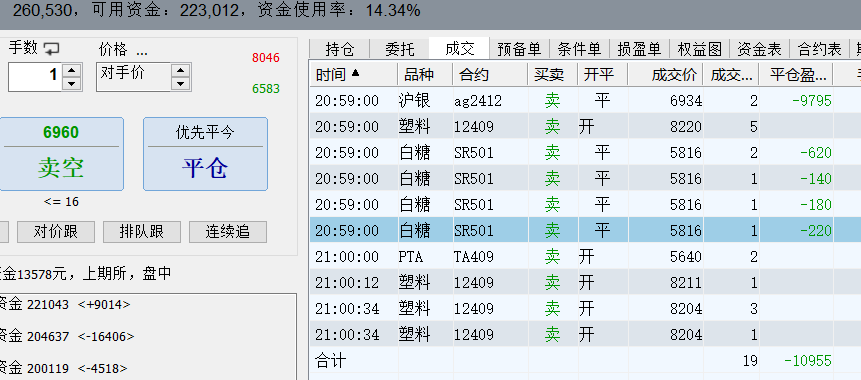Select the 塑料 row at 21:00:12
The width and height of the screenshot is (861, 380).
[x=585, y=282]
